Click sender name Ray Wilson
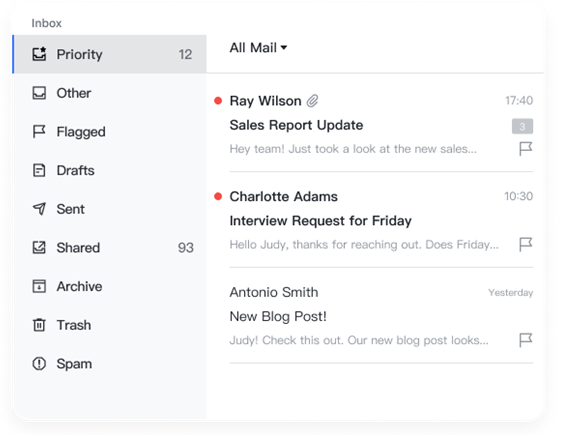This screenshot has width=562, height=435. tap(265, 101)
